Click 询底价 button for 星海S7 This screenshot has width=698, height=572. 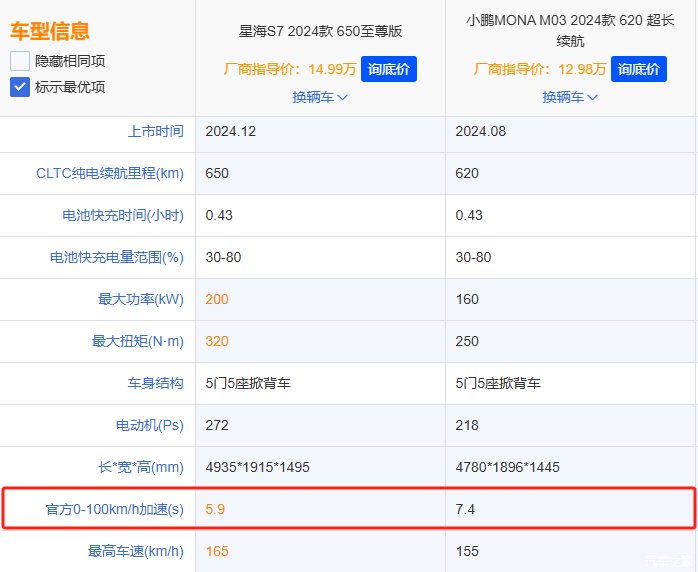coord(388,69)
